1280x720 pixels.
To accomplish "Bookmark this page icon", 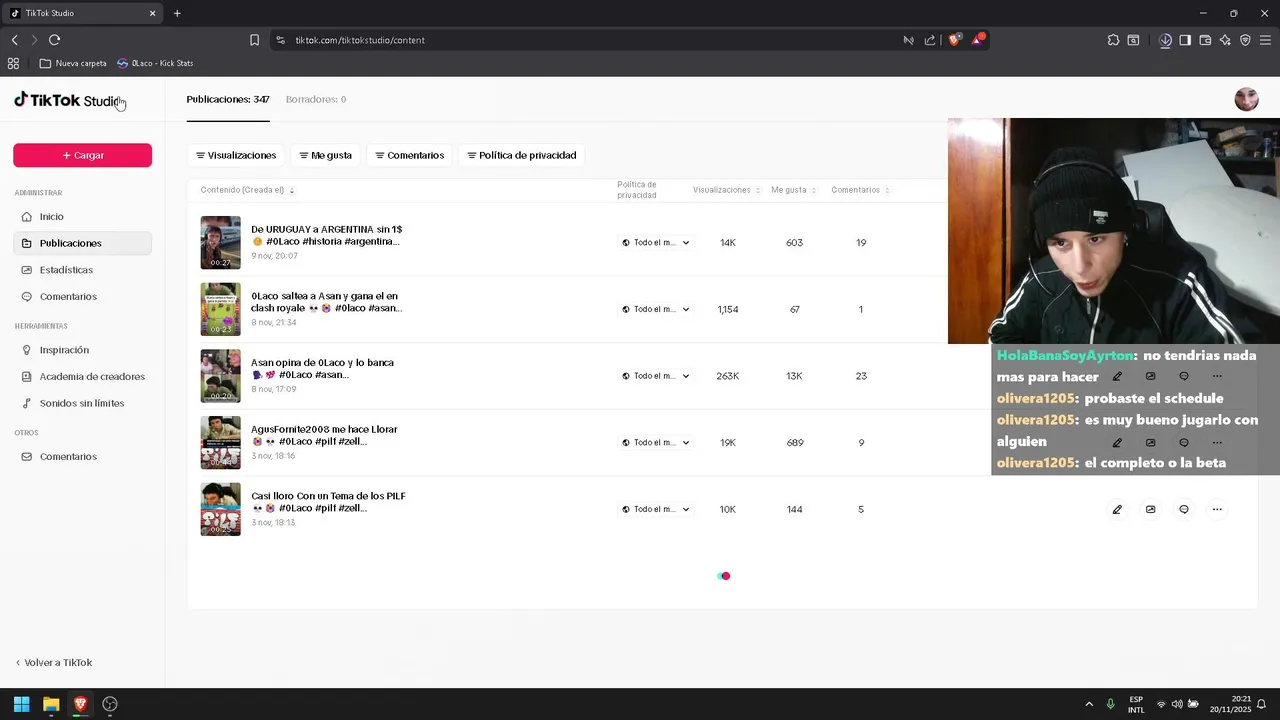I will pyautogui.click(x=254, y=40).
